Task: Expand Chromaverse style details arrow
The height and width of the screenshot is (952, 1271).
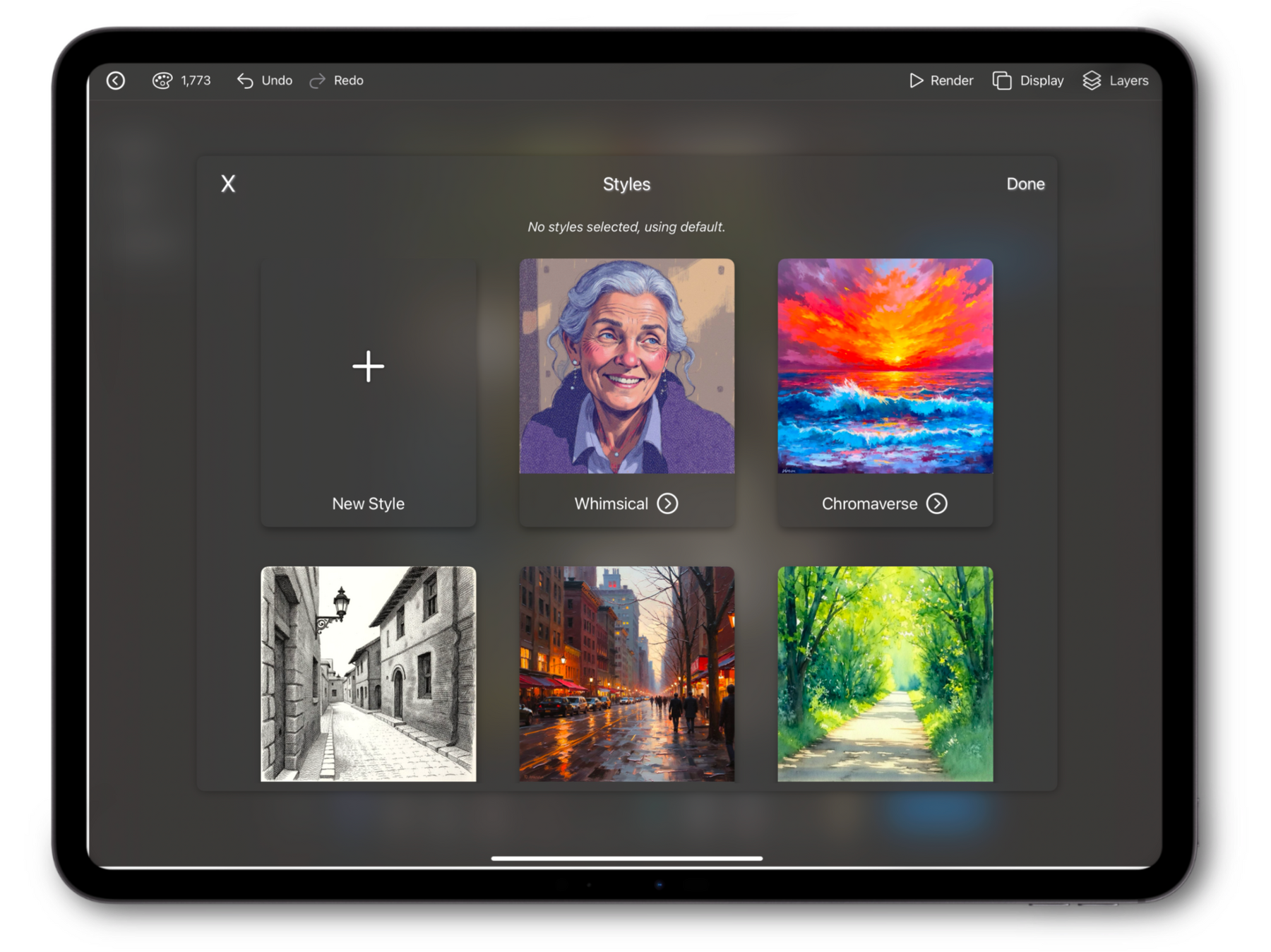Action: point(937,504)
